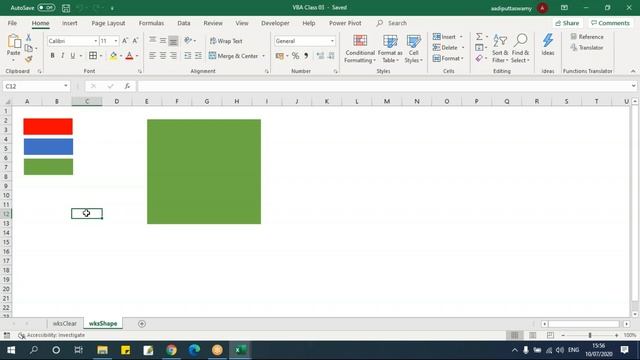
Task: Increase font size with large A icon
Action: 125,41
